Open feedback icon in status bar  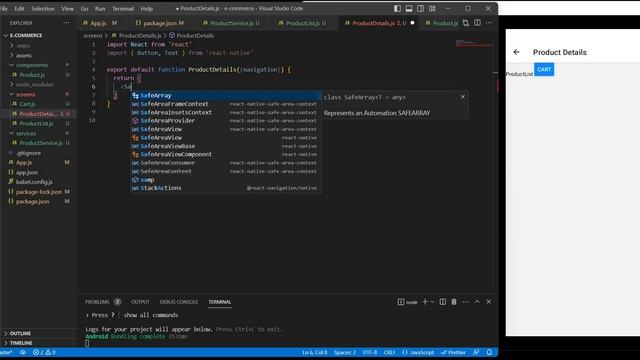click(476, 352)
